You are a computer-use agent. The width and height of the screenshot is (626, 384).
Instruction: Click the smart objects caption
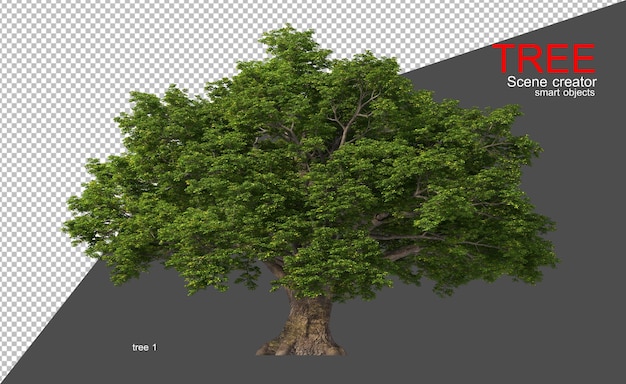565,93
